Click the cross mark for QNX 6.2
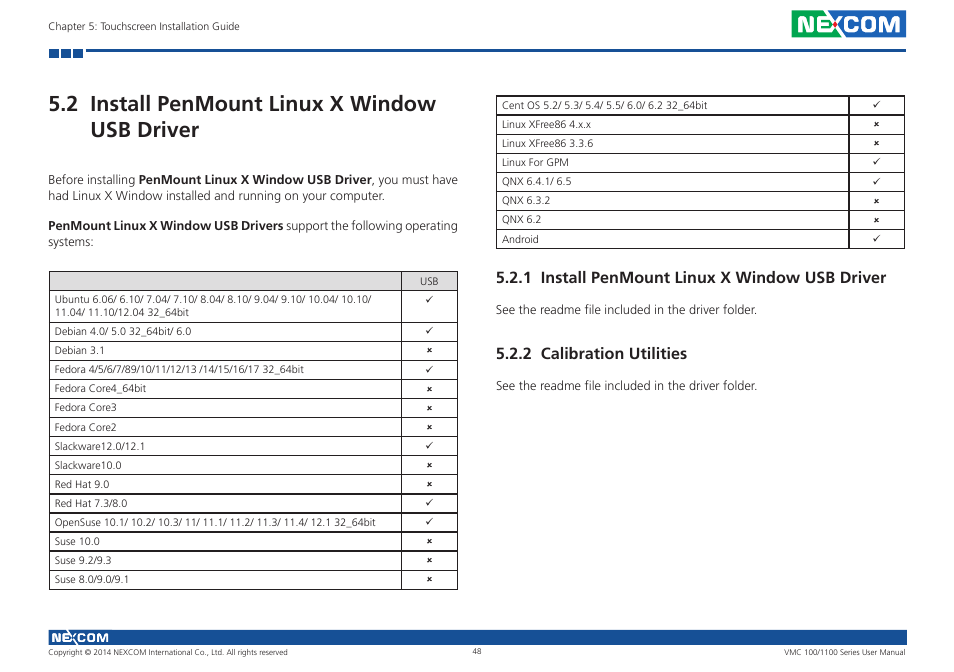Screen dimensions: 954x672 click(x=877, y=220)
